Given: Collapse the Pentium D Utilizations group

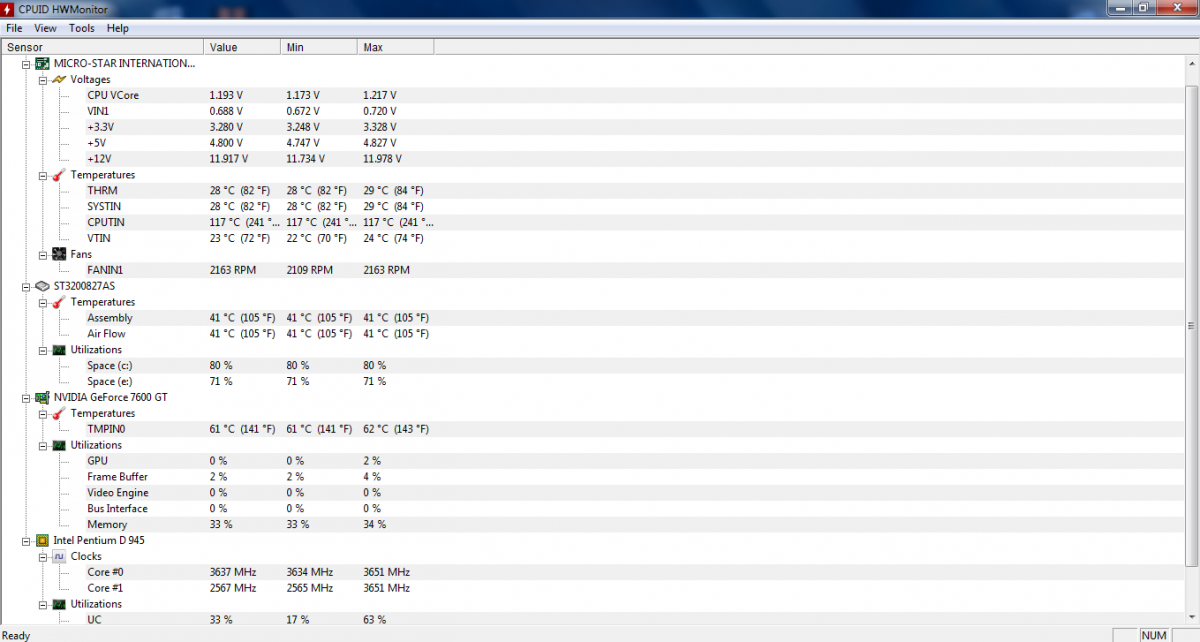Looking at the screenshot, I should tap(42, 604).
